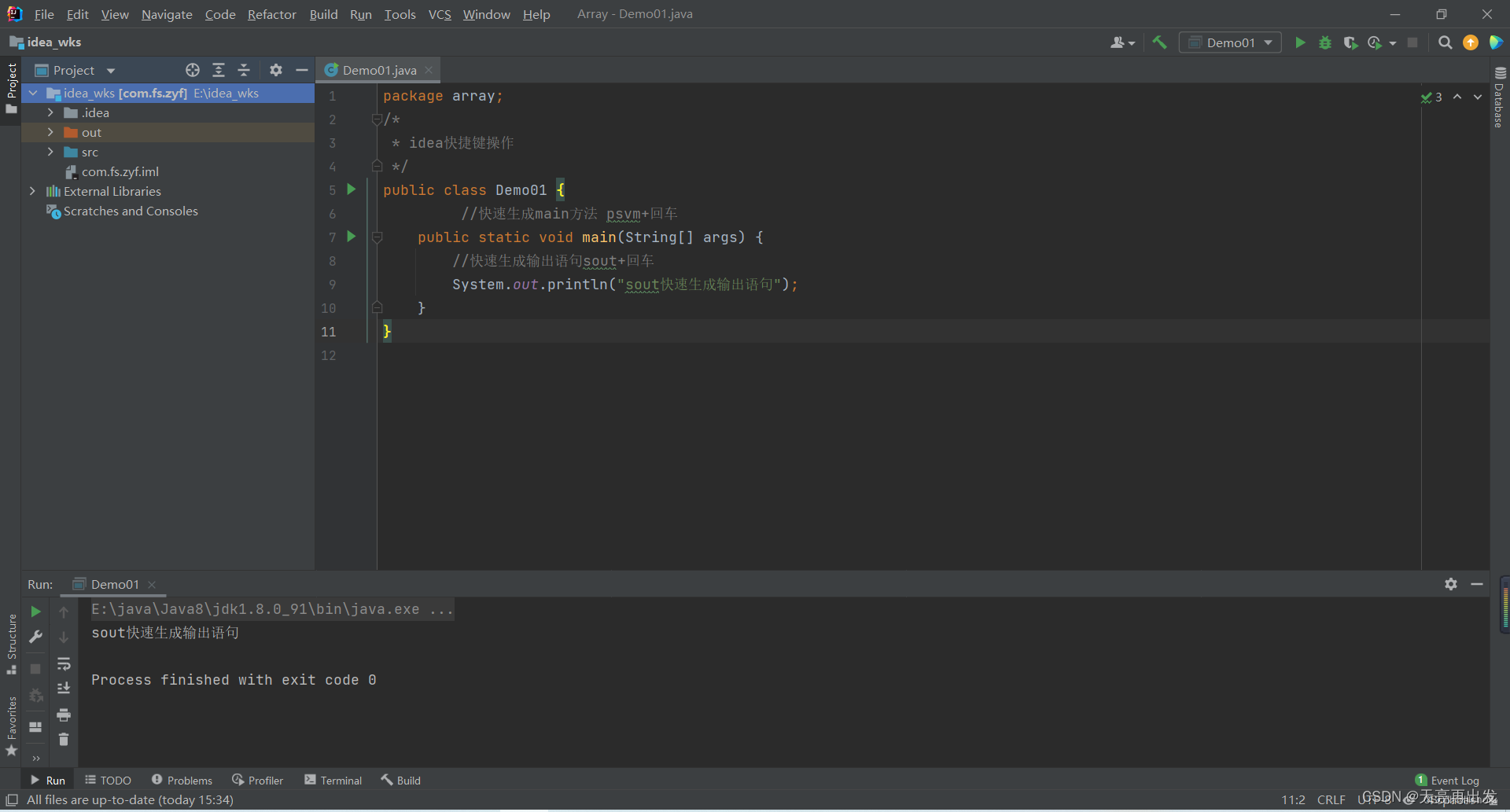Image resolution: width=1510 pixels, height=812 pixels.
Task: Select opened file target icon in Project panel
Action: click(x=193, y=70)
